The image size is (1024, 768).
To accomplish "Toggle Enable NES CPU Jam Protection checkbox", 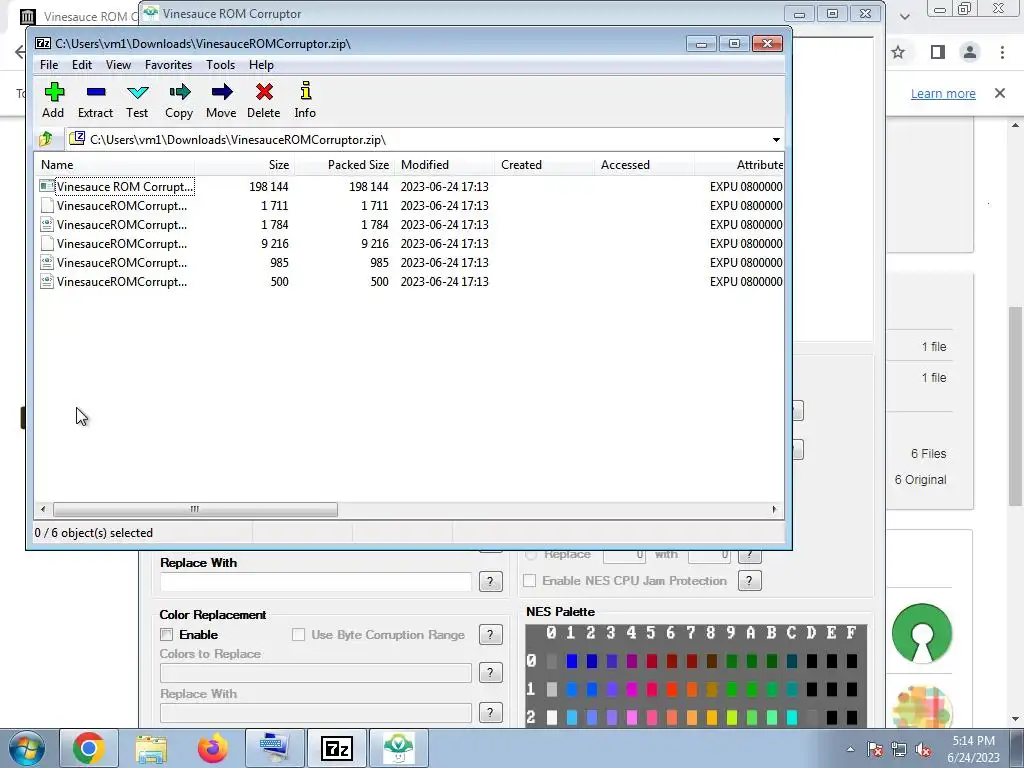I will pyautogui.click(x=530, y=581).
